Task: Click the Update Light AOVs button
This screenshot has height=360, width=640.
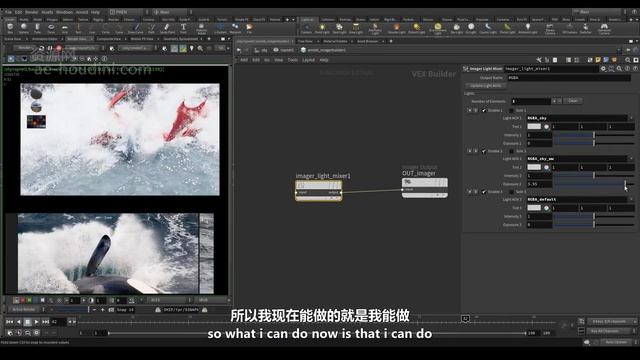Action: point(486,86)
